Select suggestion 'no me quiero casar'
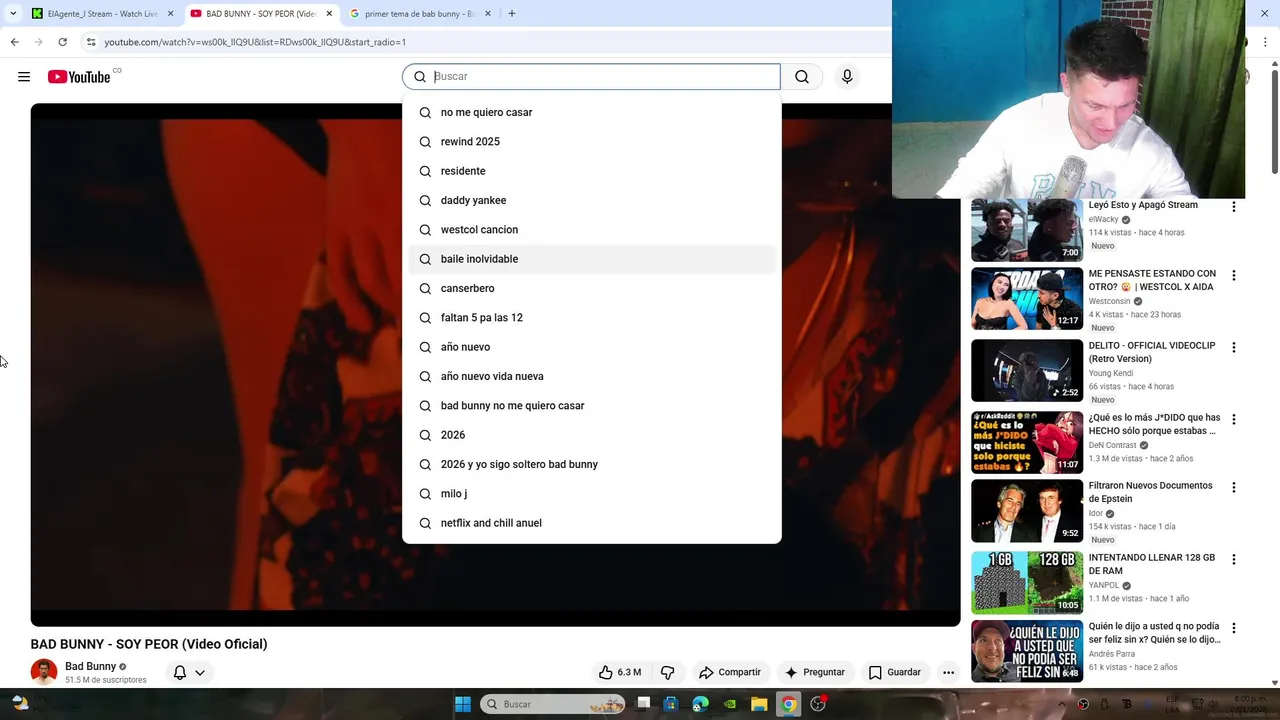 pyautogui.click(x=591, y=112)
